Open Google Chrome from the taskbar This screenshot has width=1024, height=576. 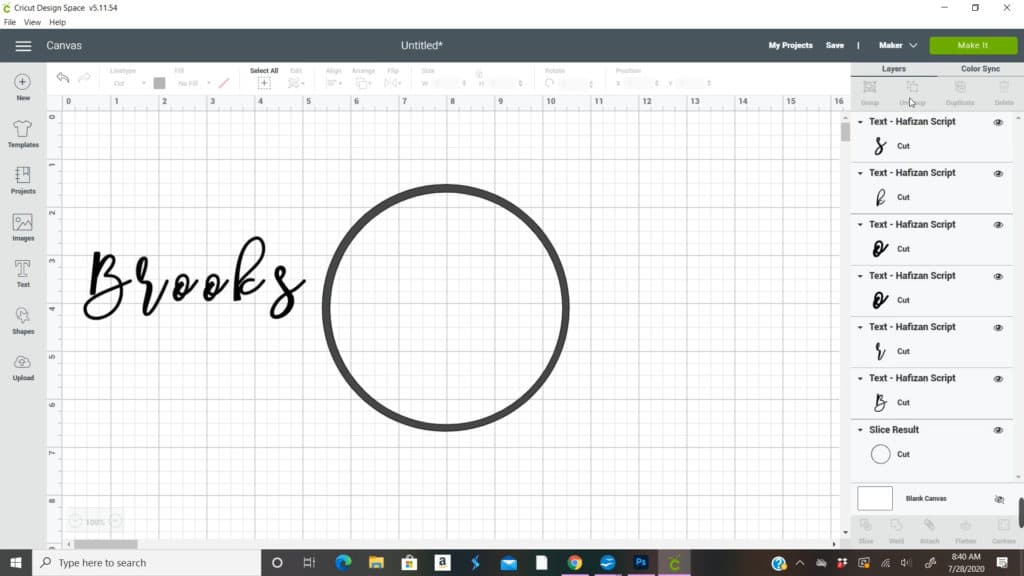point(575,562)
